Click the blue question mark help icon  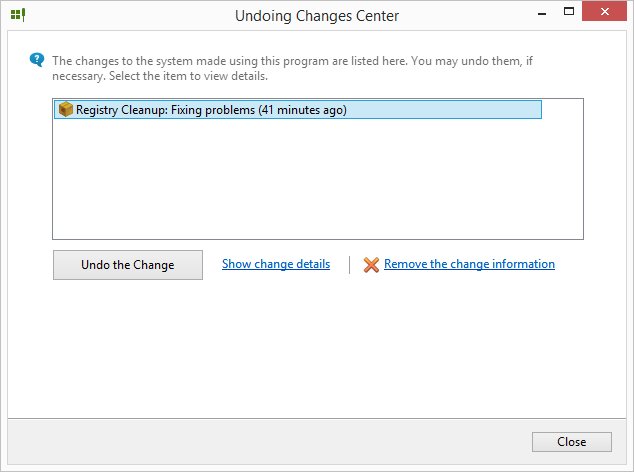click(x=37, y=60)
